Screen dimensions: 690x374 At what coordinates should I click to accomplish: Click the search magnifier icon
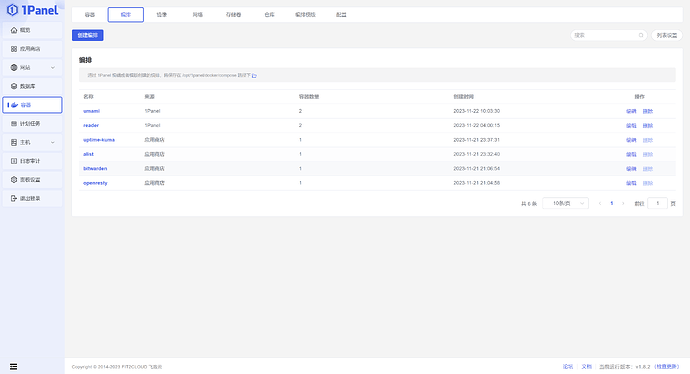pos(641,35)
